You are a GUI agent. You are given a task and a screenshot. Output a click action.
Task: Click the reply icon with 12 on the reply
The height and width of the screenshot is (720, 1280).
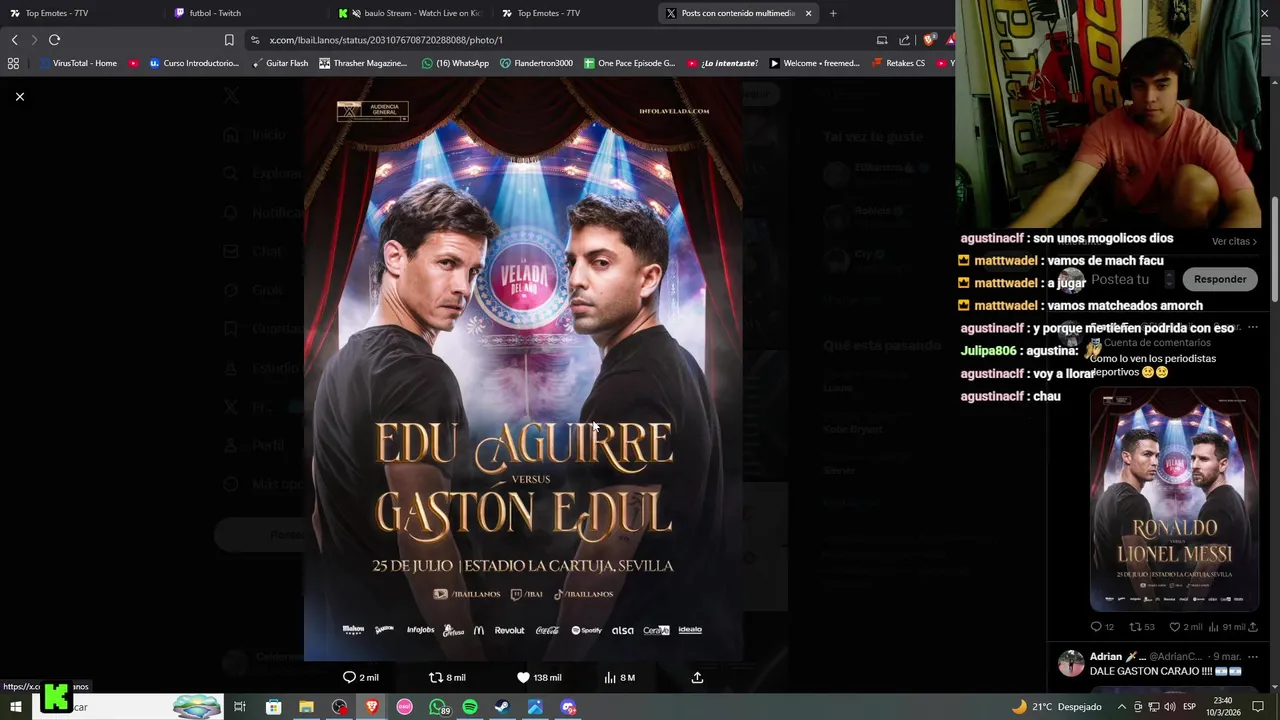point(1102,627)
